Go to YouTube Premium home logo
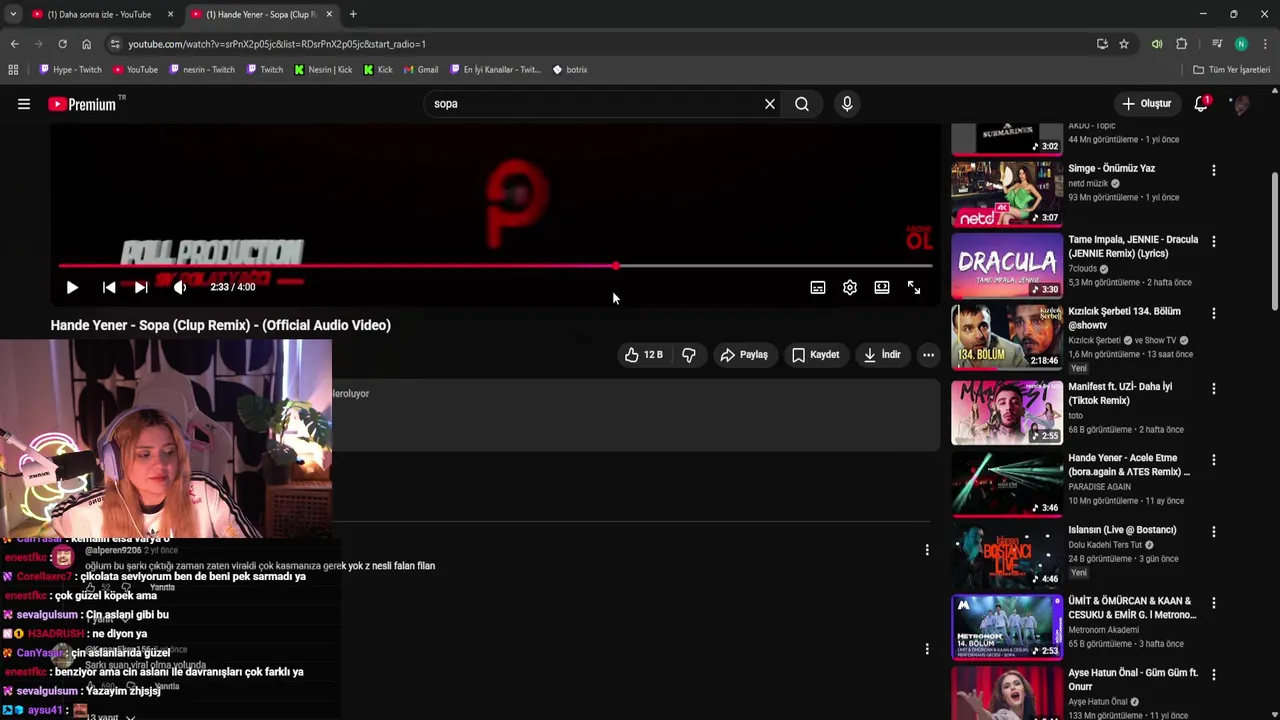The width and height of the screenshot is (1280, 720). tap(82, 104)
